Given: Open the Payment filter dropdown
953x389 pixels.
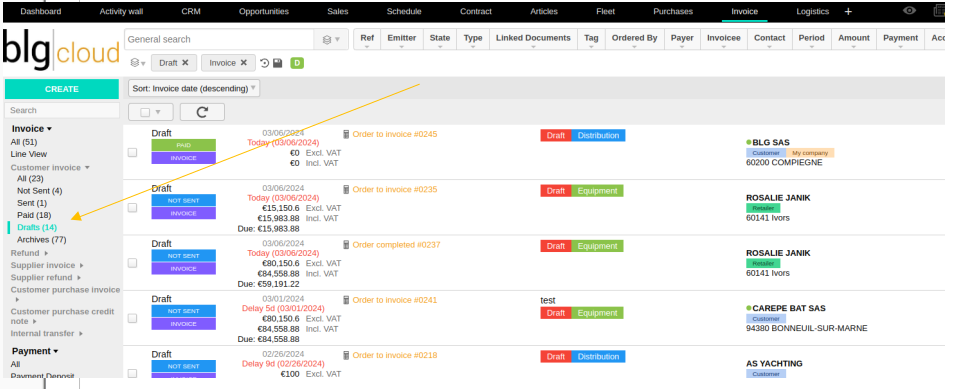Looking at the screenshot, I should pyautogui.click(x=901, y=40).
